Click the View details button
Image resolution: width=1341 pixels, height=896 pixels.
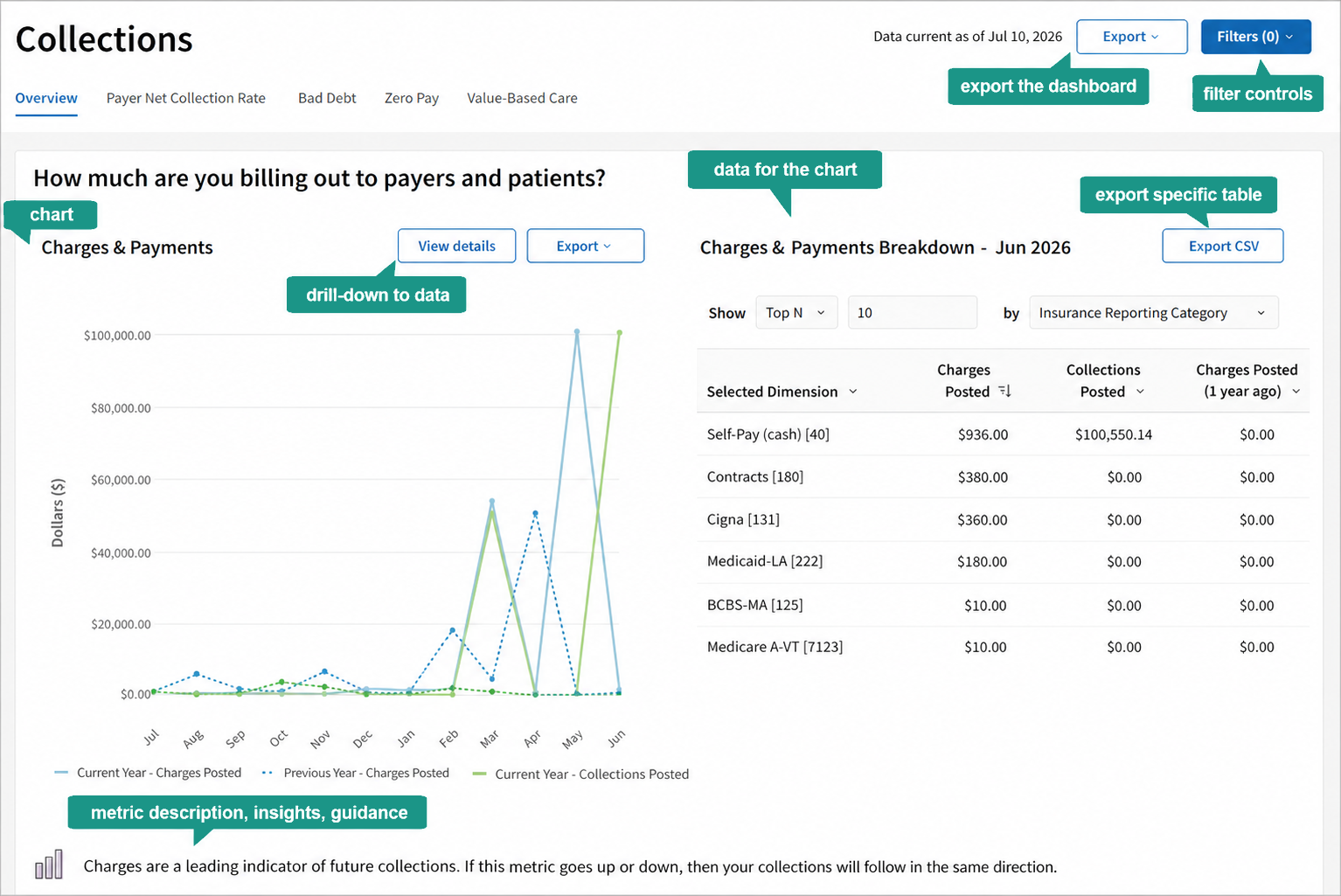pos(456,247)
